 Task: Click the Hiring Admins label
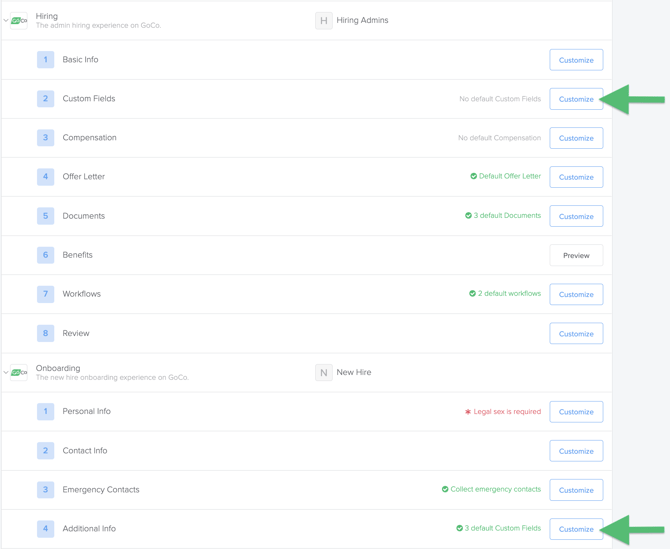tap(362, 20)
